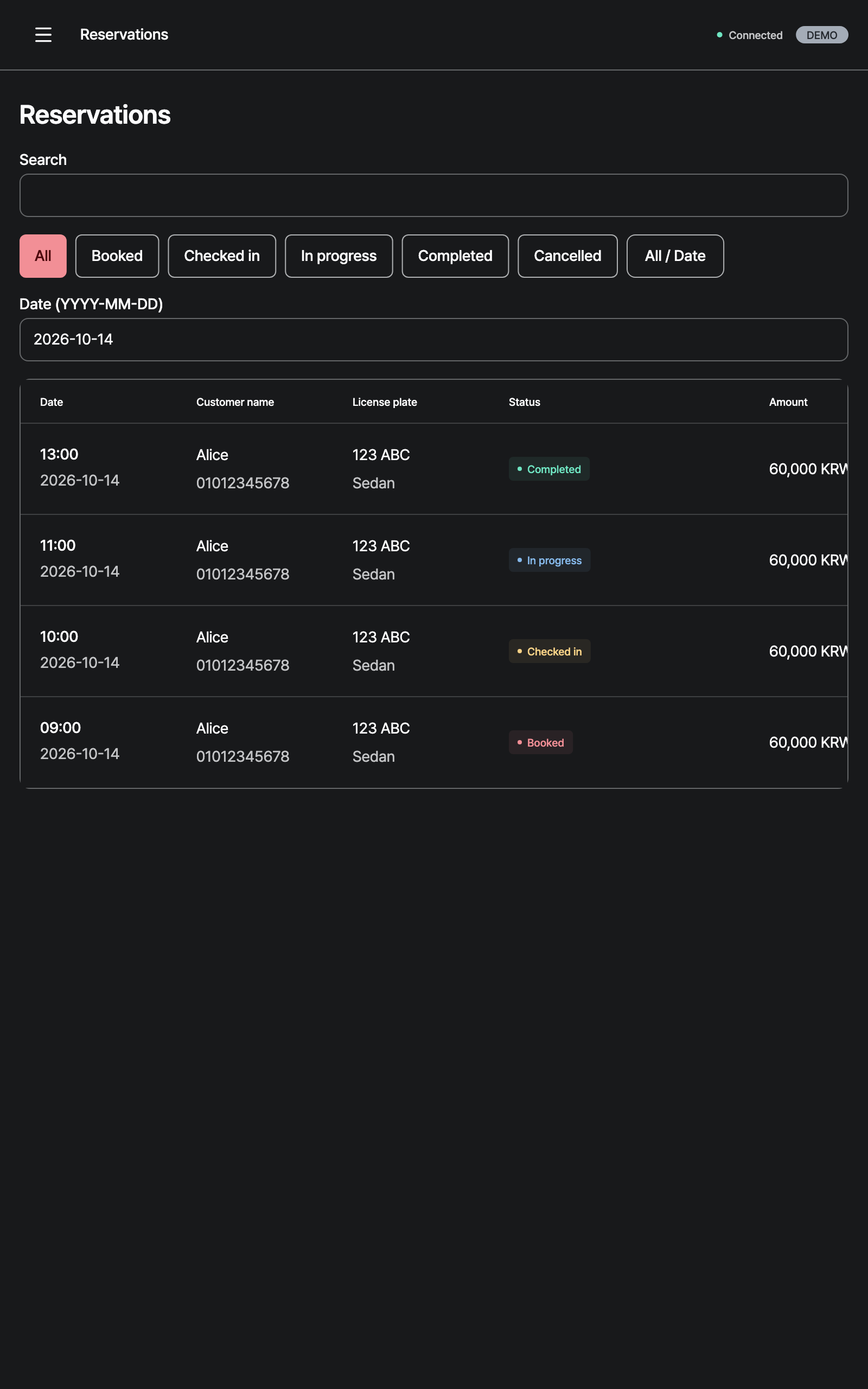
Task: Select the All / Date filter
Action: click(x=675, y=256)
